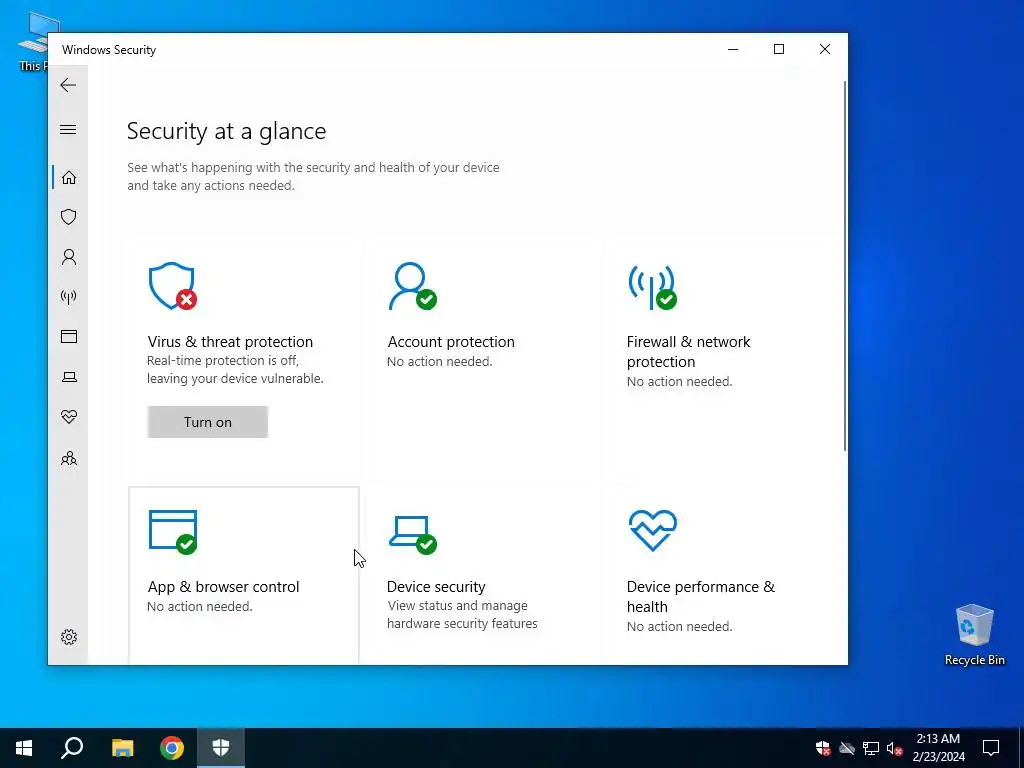
Task: Open Virus & threat protection title
Action: point(230,342)
